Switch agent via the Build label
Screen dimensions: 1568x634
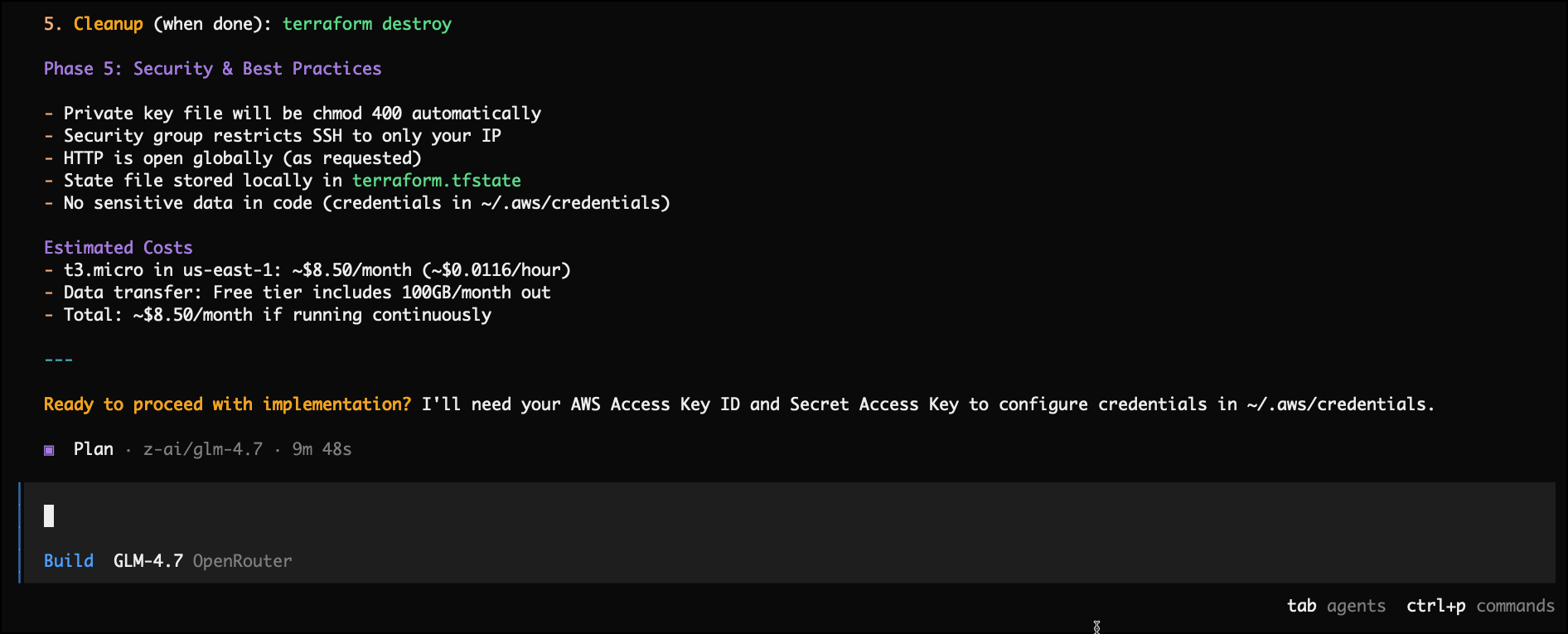click(x=69, y=561)
